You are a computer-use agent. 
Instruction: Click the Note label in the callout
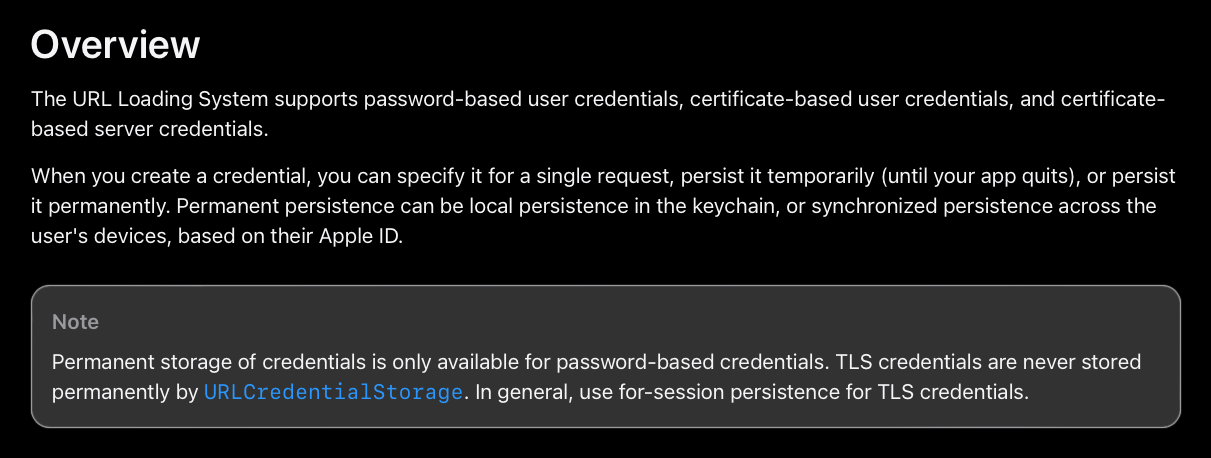pyautogui.click(x=75, y=322)
